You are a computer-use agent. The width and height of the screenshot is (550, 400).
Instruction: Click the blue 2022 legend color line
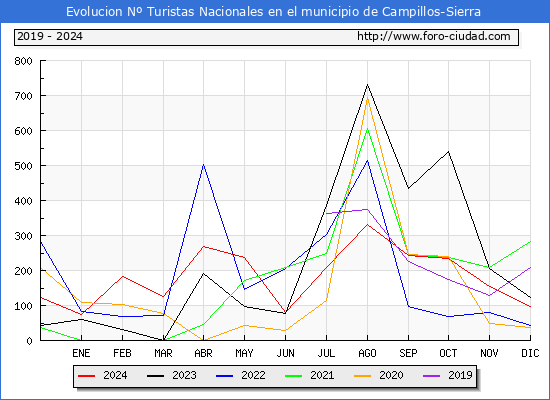224,376
